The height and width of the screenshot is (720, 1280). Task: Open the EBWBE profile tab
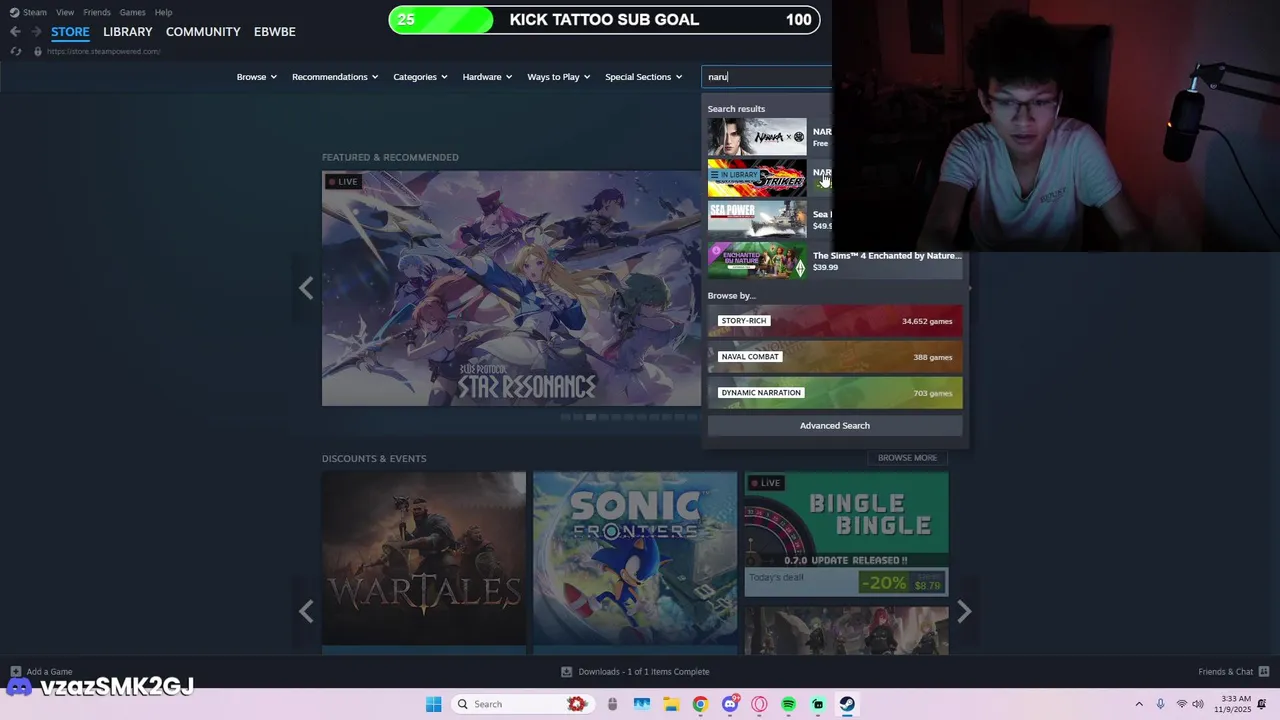pyautogui.click(x=275, y=32)
